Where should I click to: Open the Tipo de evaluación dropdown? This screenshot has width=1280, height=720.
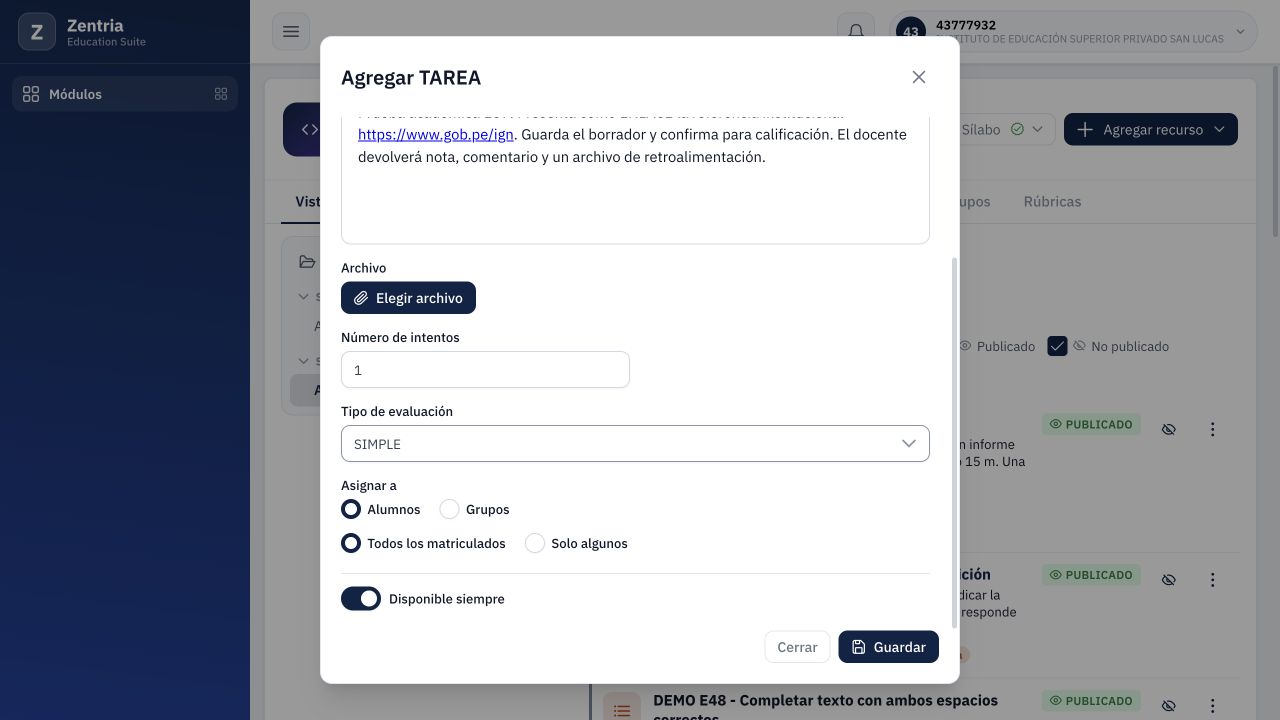point(635,444)
